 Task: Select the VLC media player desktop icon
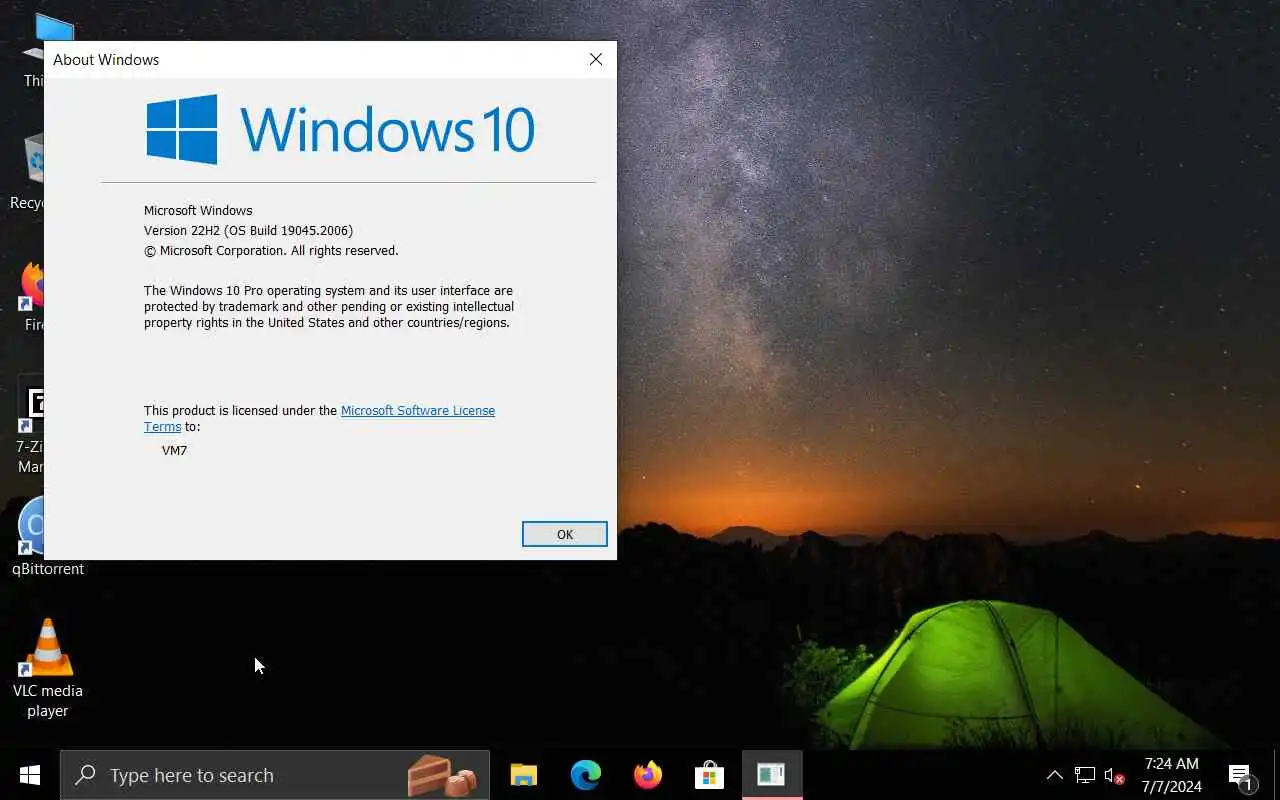[47, 667]
